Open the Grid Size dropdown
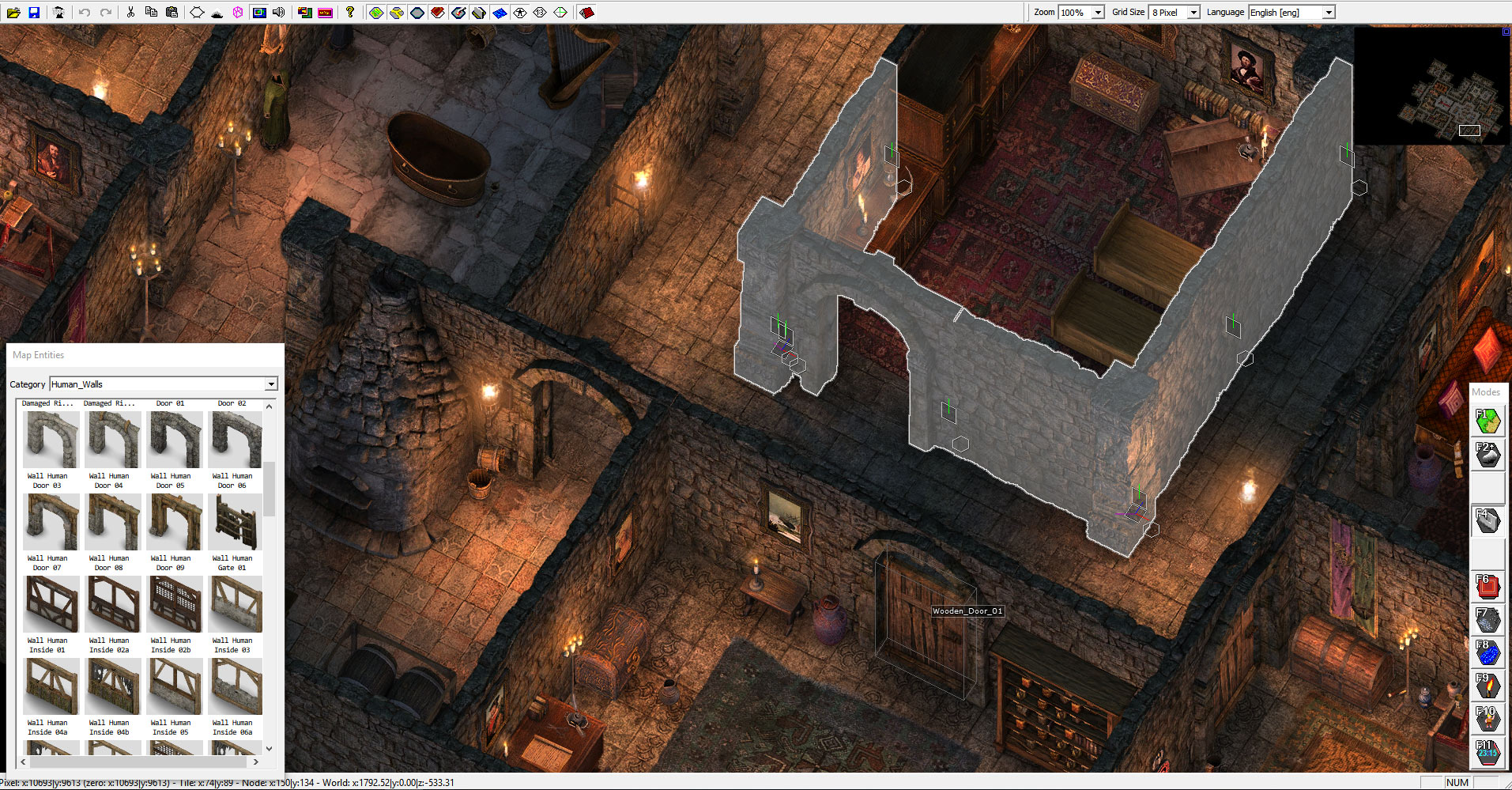The height and width of the screenshot is (790, 1512). click(x=1193, y=13)
